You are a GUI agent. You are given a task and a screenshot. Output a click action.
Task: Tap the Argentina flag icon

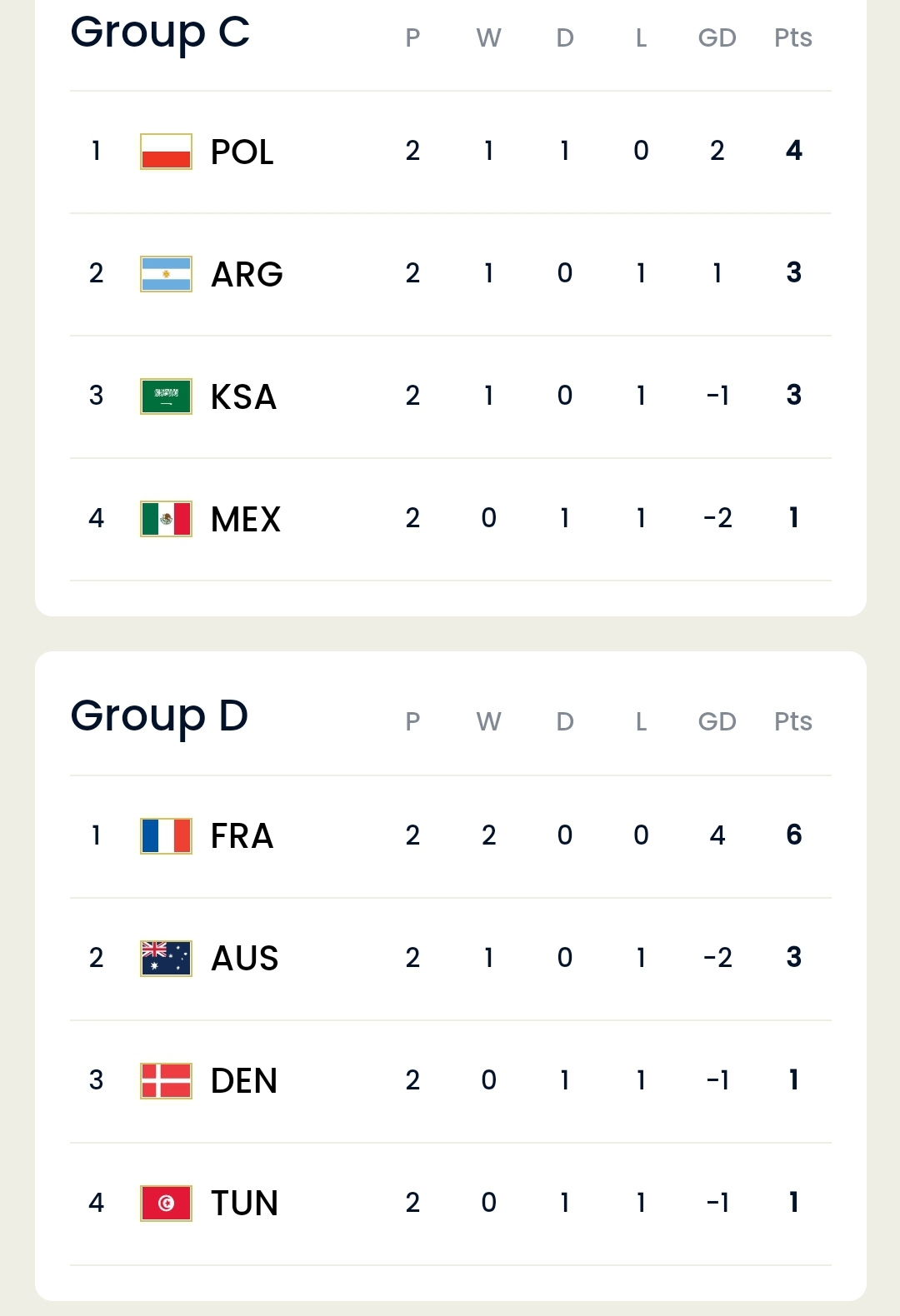pos(166,274)
